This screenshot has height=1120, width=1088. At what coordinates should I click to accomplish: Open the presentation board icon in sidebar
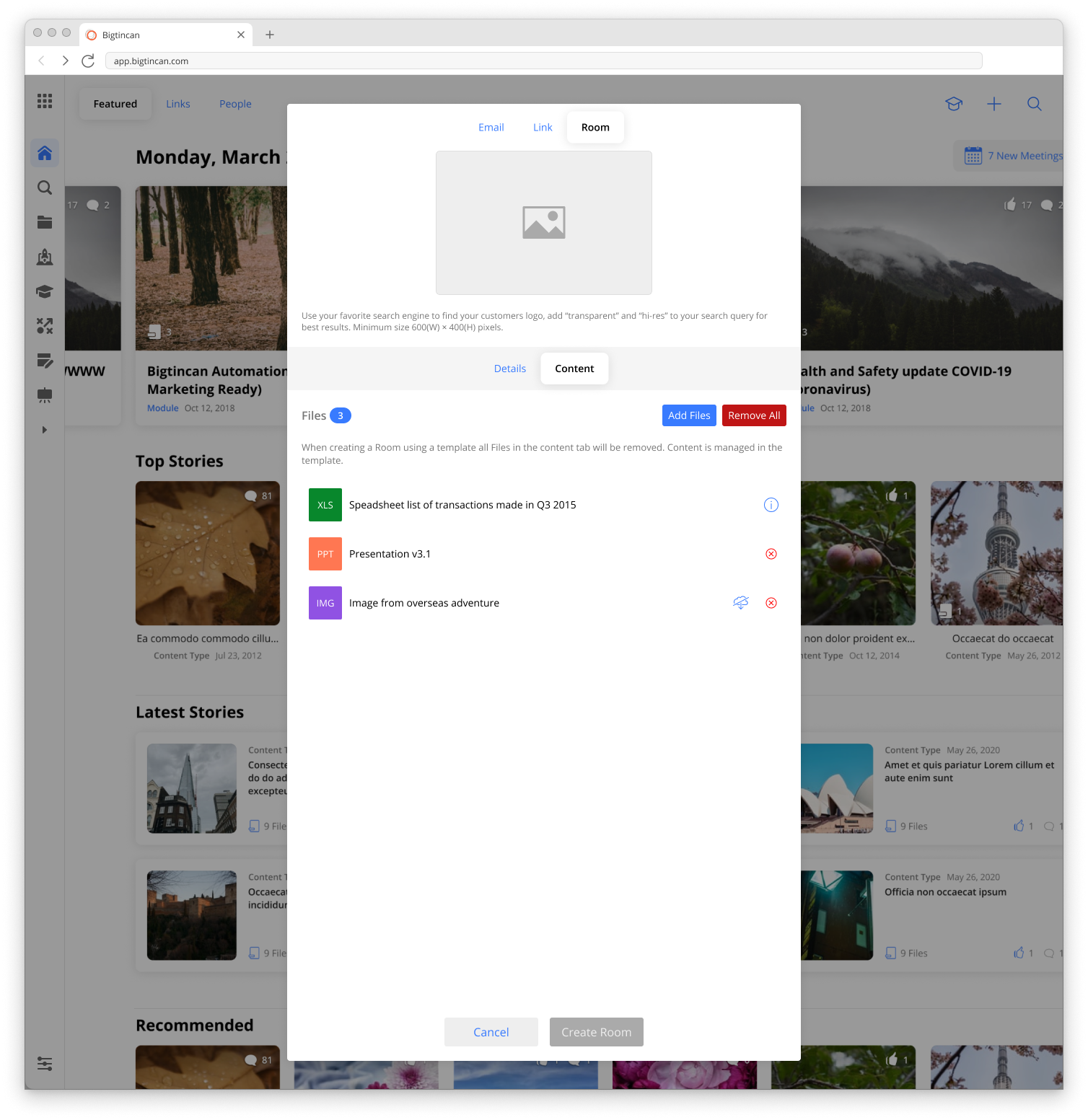pos(45,395)
